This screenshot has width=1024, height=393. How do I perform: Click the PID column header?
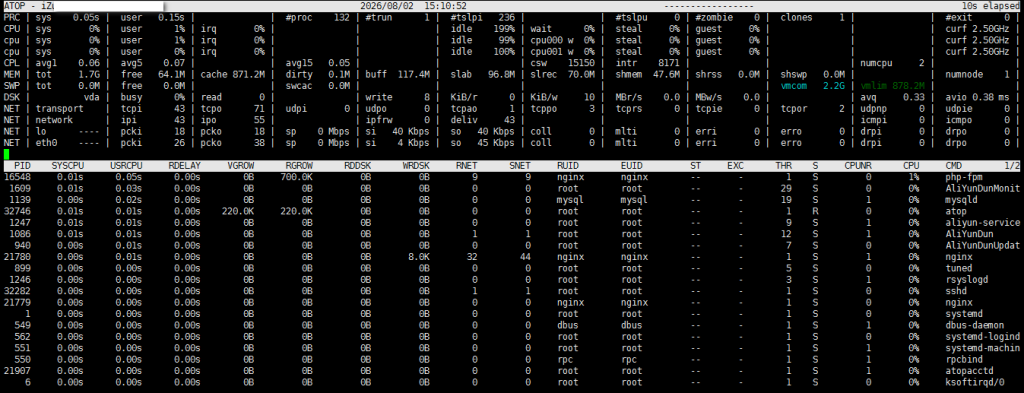tap(22, 166)
